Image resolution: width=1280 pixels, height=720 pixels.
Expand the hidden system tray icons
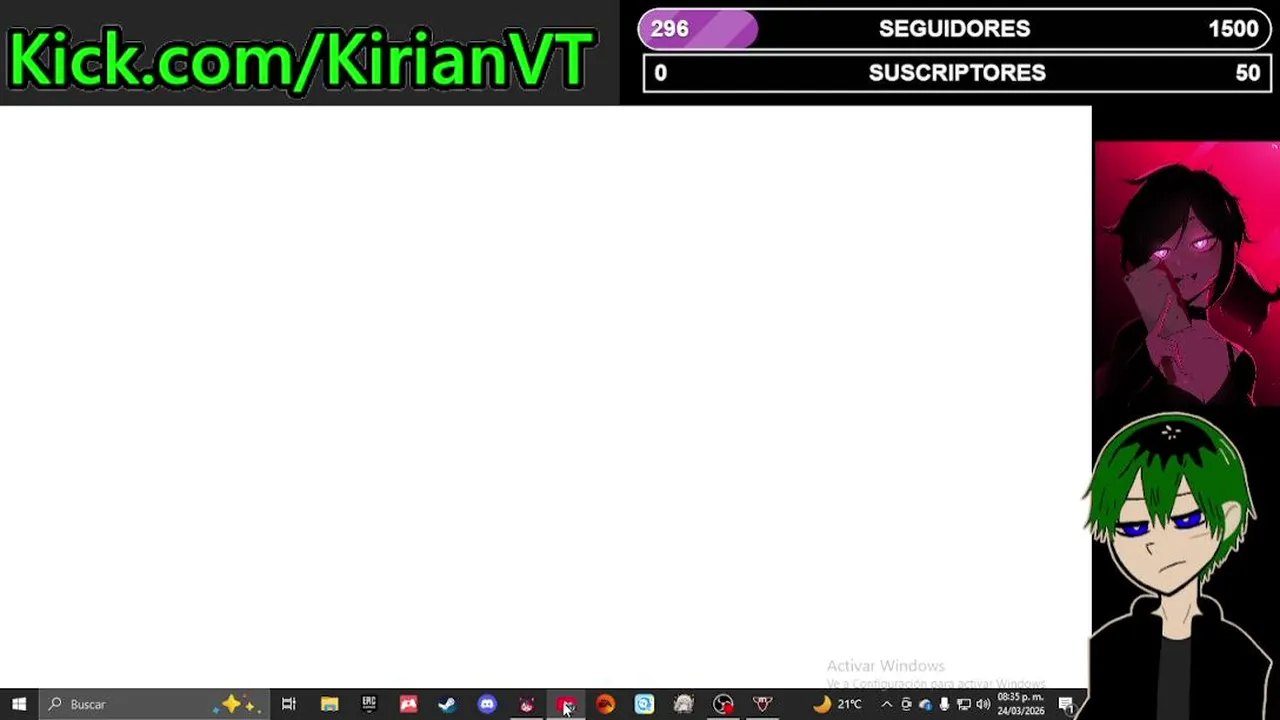pyautogui.click(x=886, y=704)
